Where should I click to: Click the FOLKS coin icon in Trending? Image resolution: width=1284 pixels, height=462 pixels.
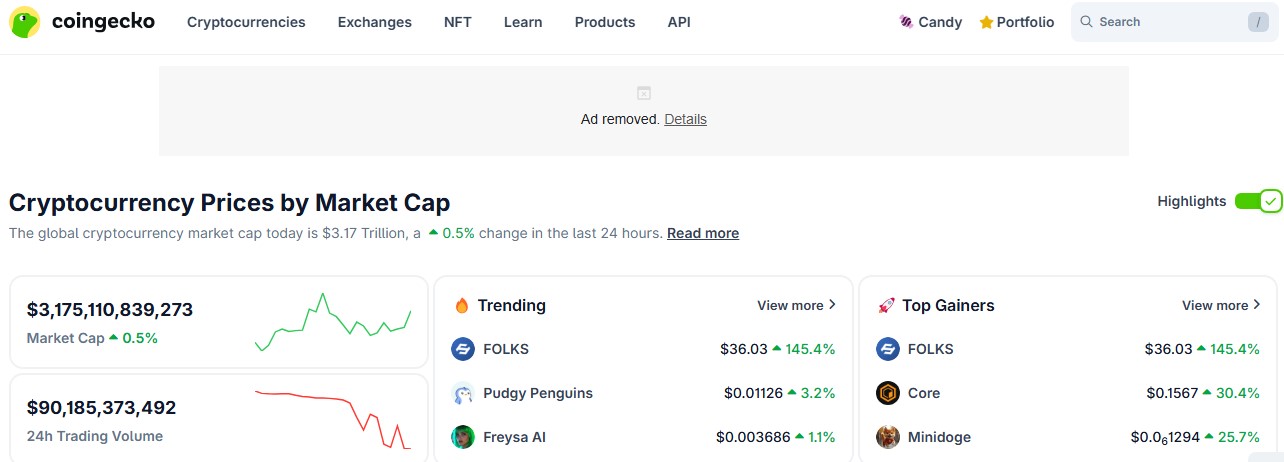coord(463,349)
